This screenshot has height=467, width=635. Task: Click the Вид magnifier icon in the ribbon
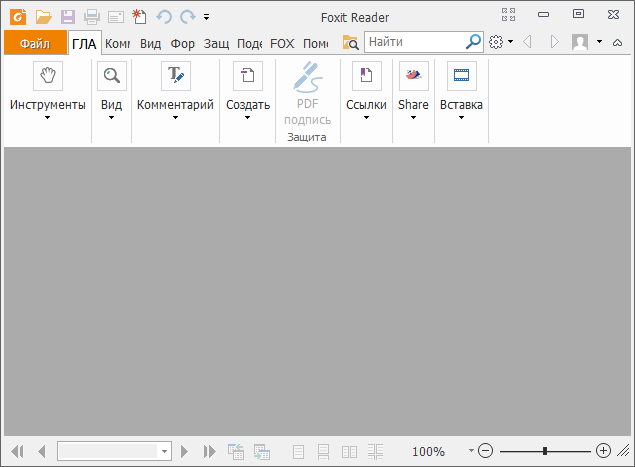(111, 76)
